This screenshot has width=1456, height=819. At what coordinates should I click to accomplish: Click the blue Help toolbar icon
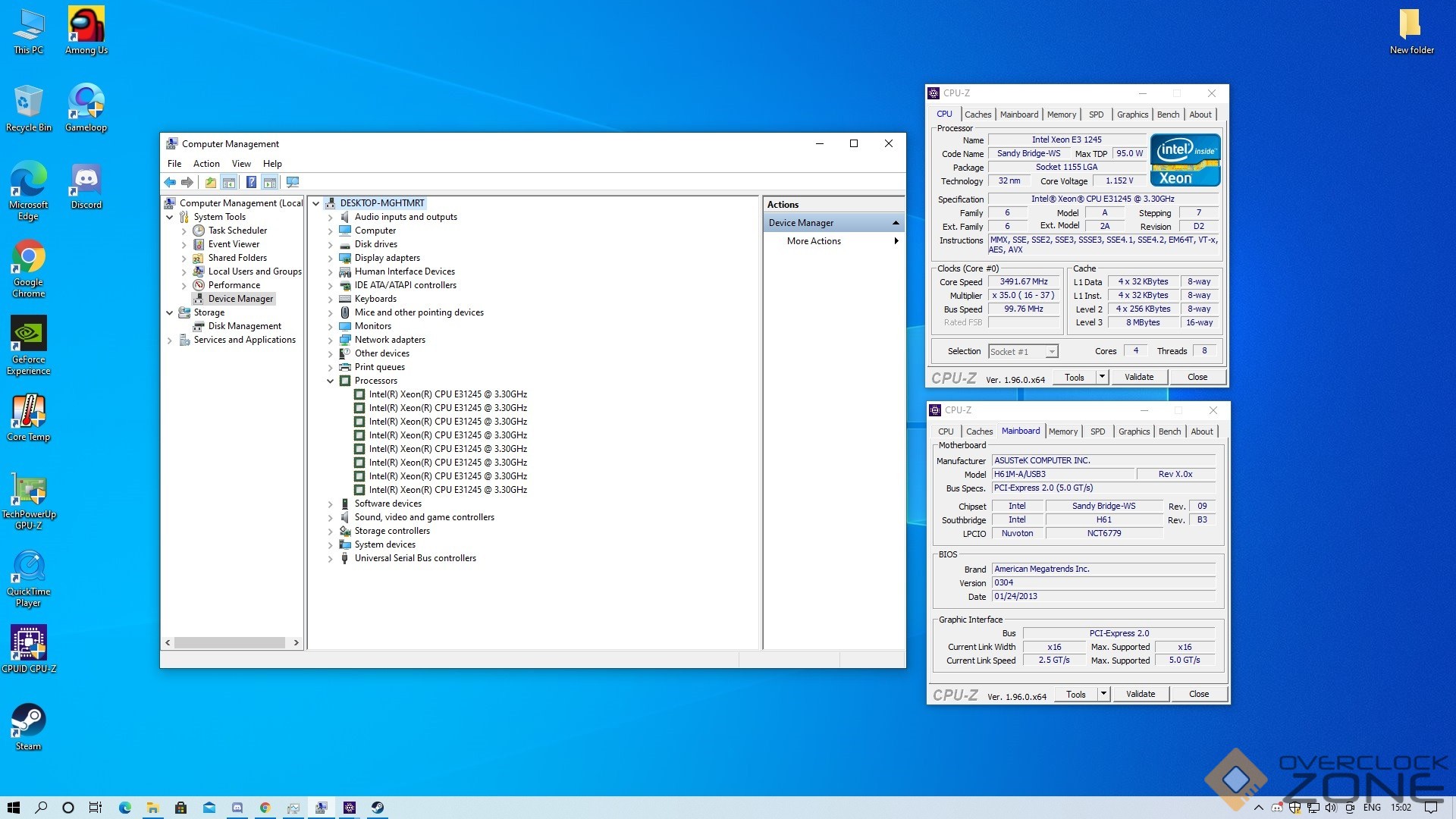(251, 182)
